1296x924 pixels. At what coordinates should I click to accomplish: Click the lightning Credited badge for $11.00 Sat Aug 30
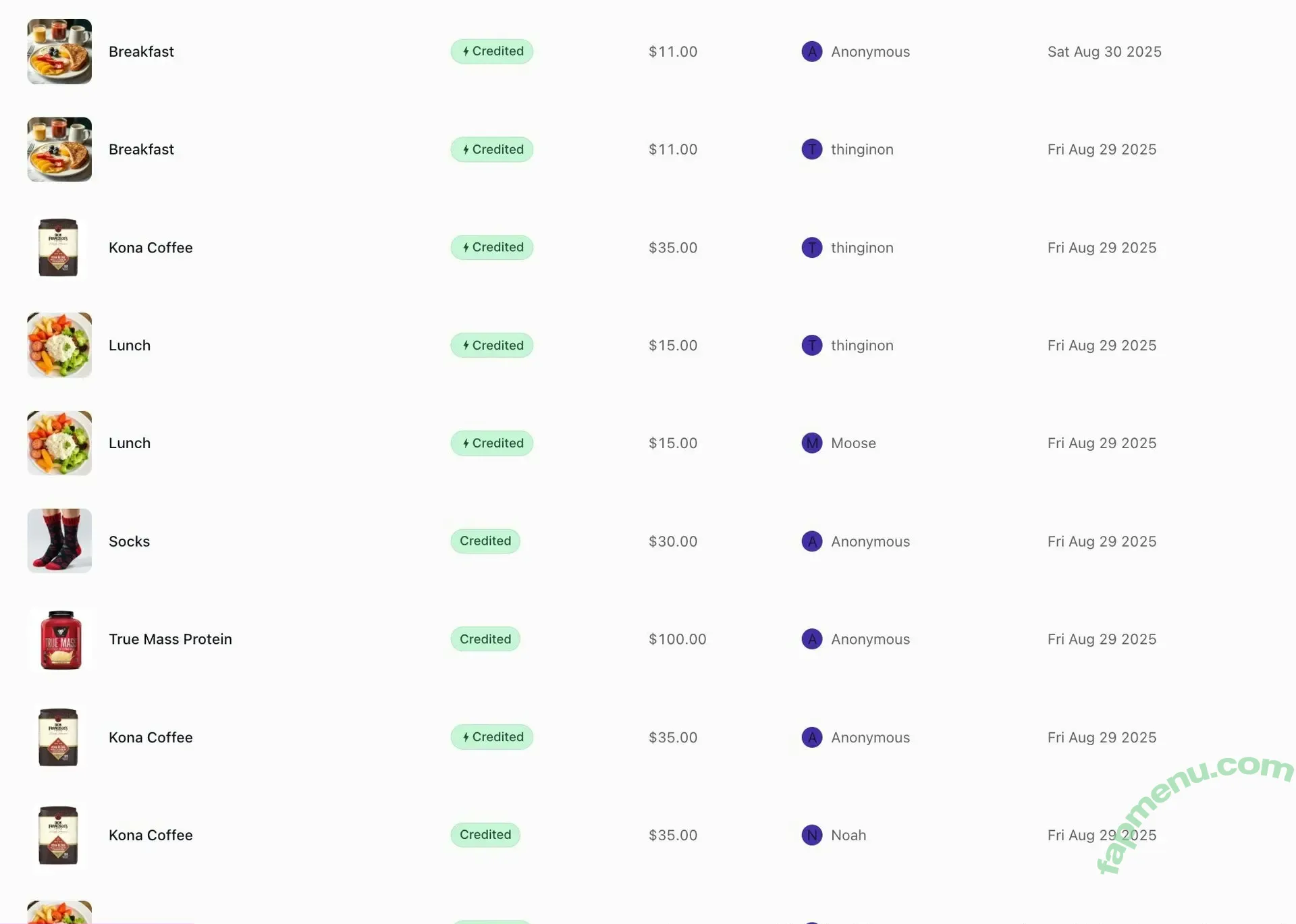(491, 51)
